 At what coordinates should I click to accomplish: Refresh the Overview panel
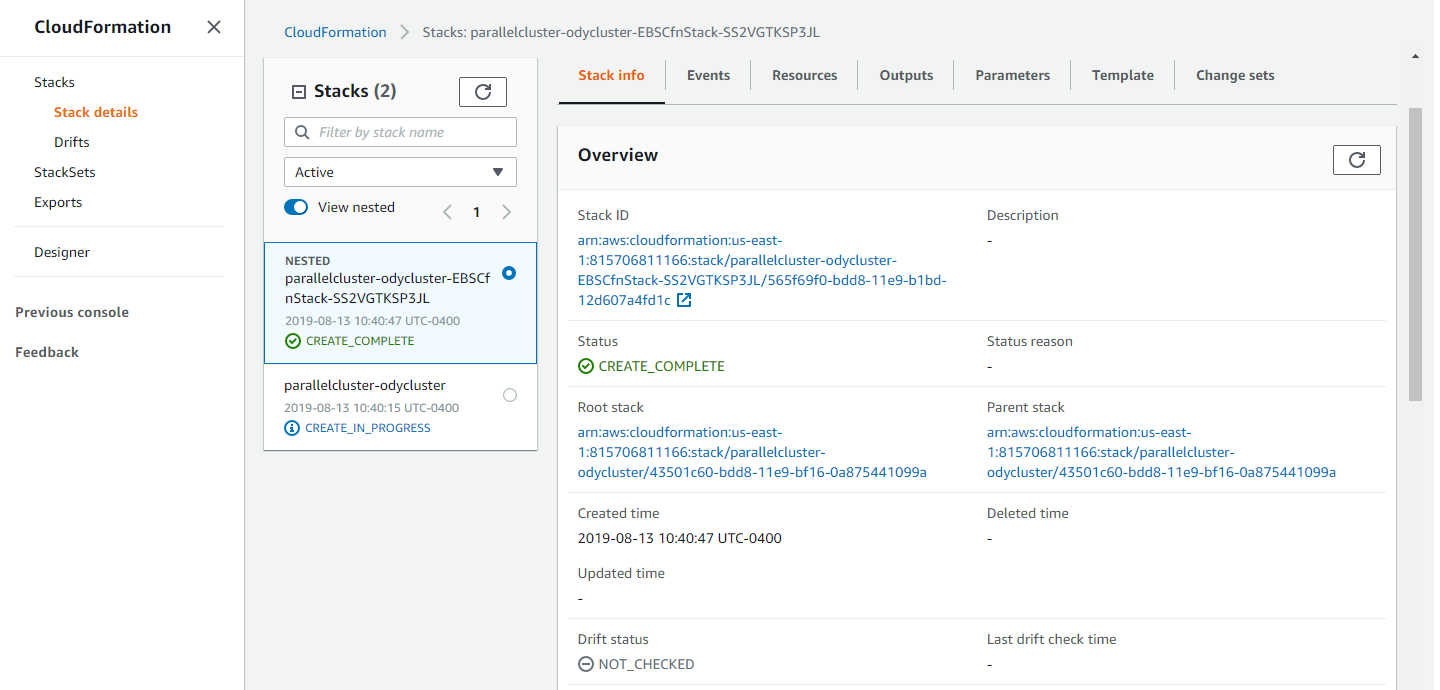point(1356,159)
